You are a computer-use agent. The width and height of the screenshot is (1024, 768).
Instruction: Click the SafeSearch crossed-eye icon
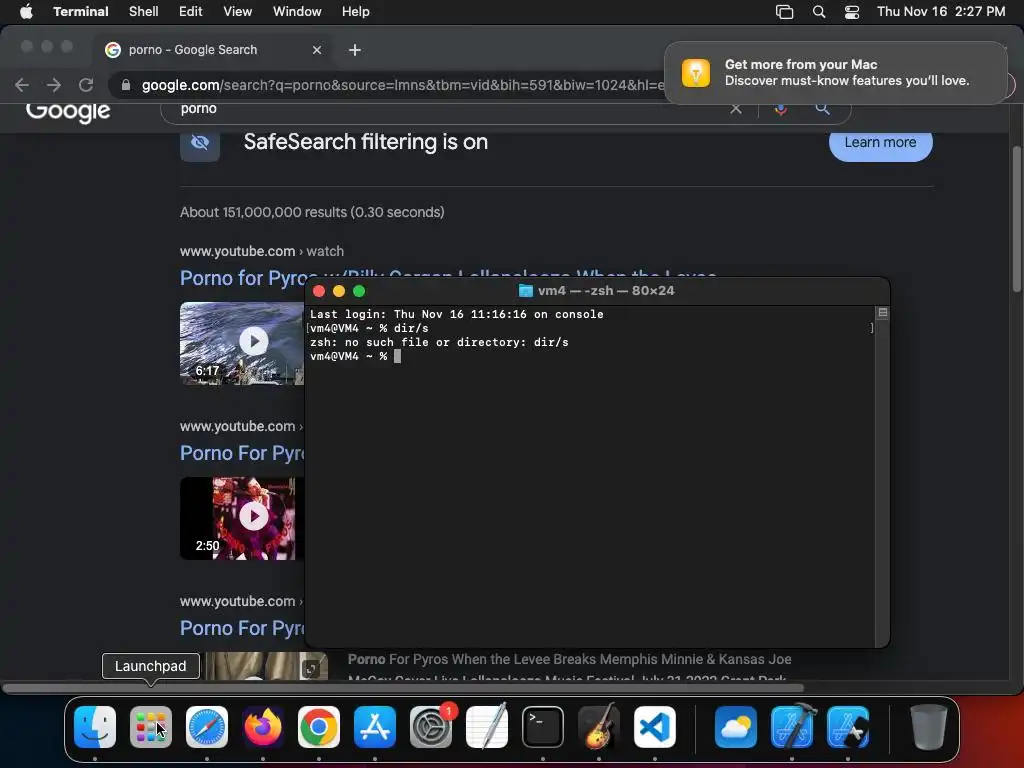[x=200, y=142]
